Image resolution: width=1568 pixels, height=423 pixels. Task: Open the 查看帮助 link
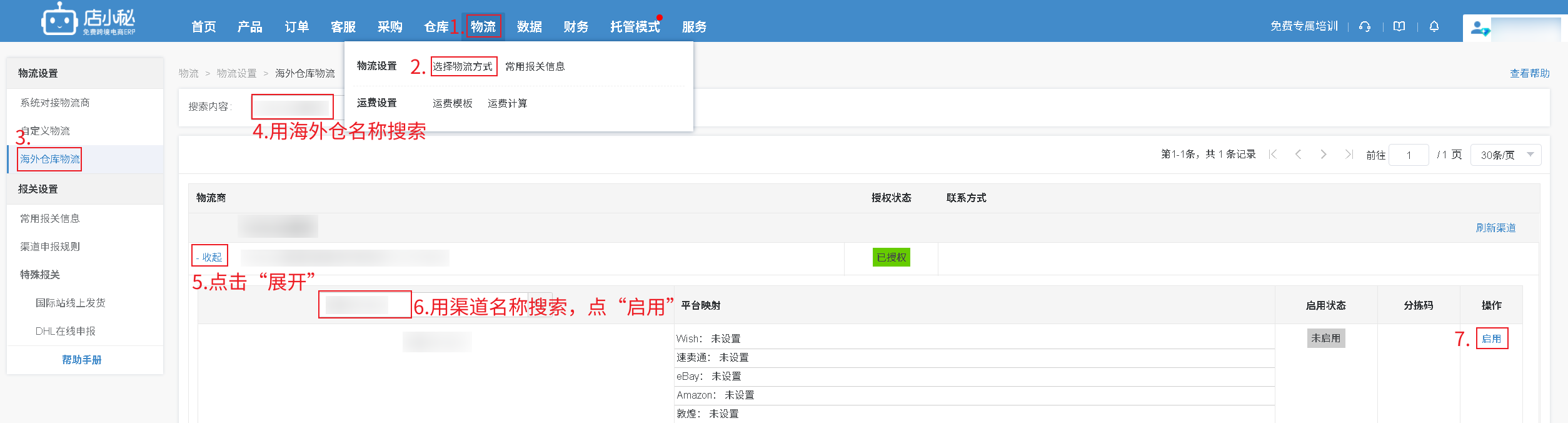[x=1529, y=73]
